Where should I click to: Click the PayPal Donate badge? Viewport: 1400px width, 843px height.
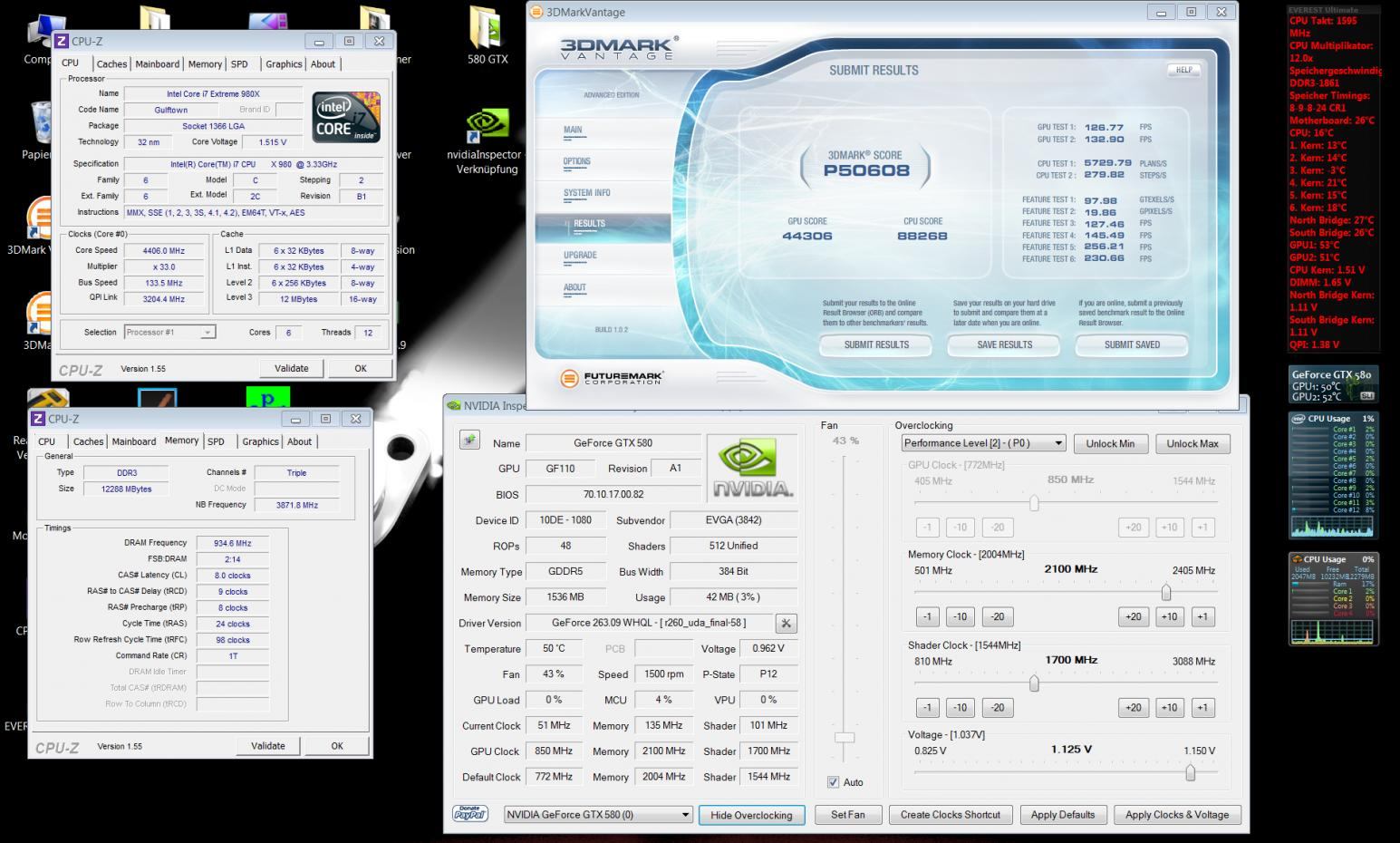point(469,814)
